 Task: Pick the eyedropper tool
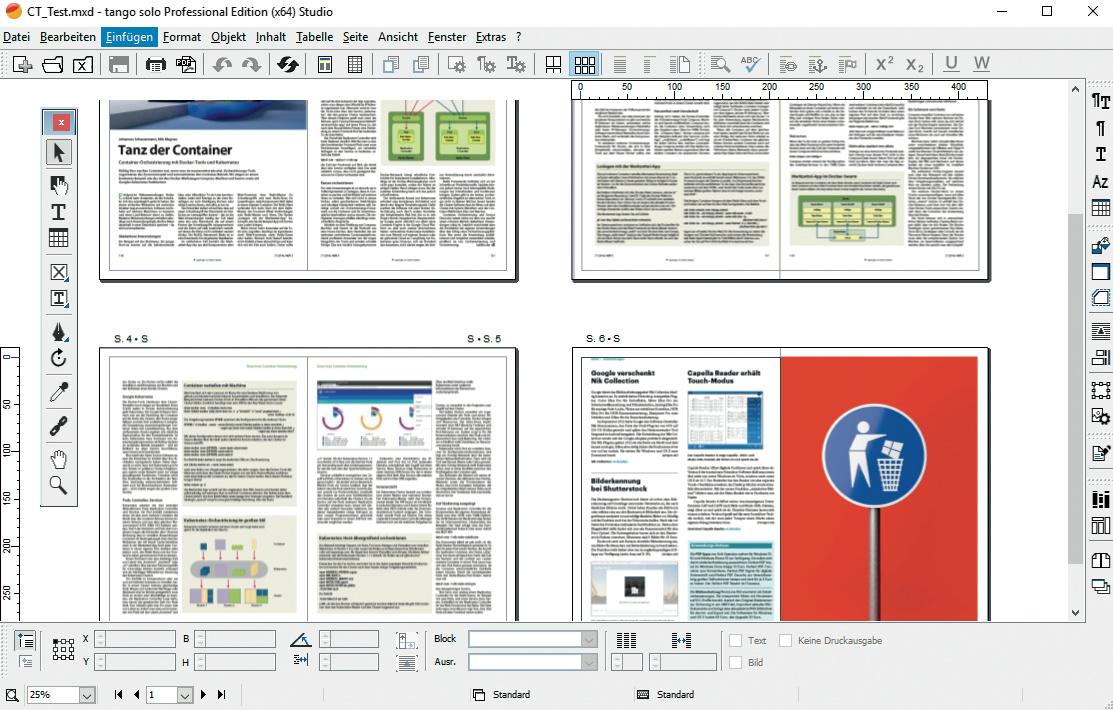pyautogui.click(x=59, y=392)
